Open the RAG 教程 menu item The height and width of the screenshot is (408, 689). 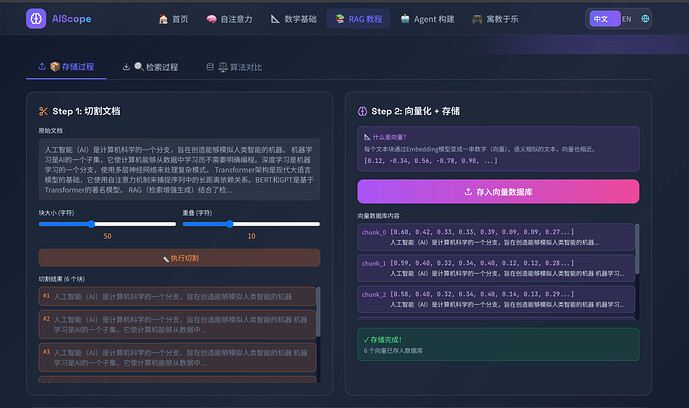358,19
